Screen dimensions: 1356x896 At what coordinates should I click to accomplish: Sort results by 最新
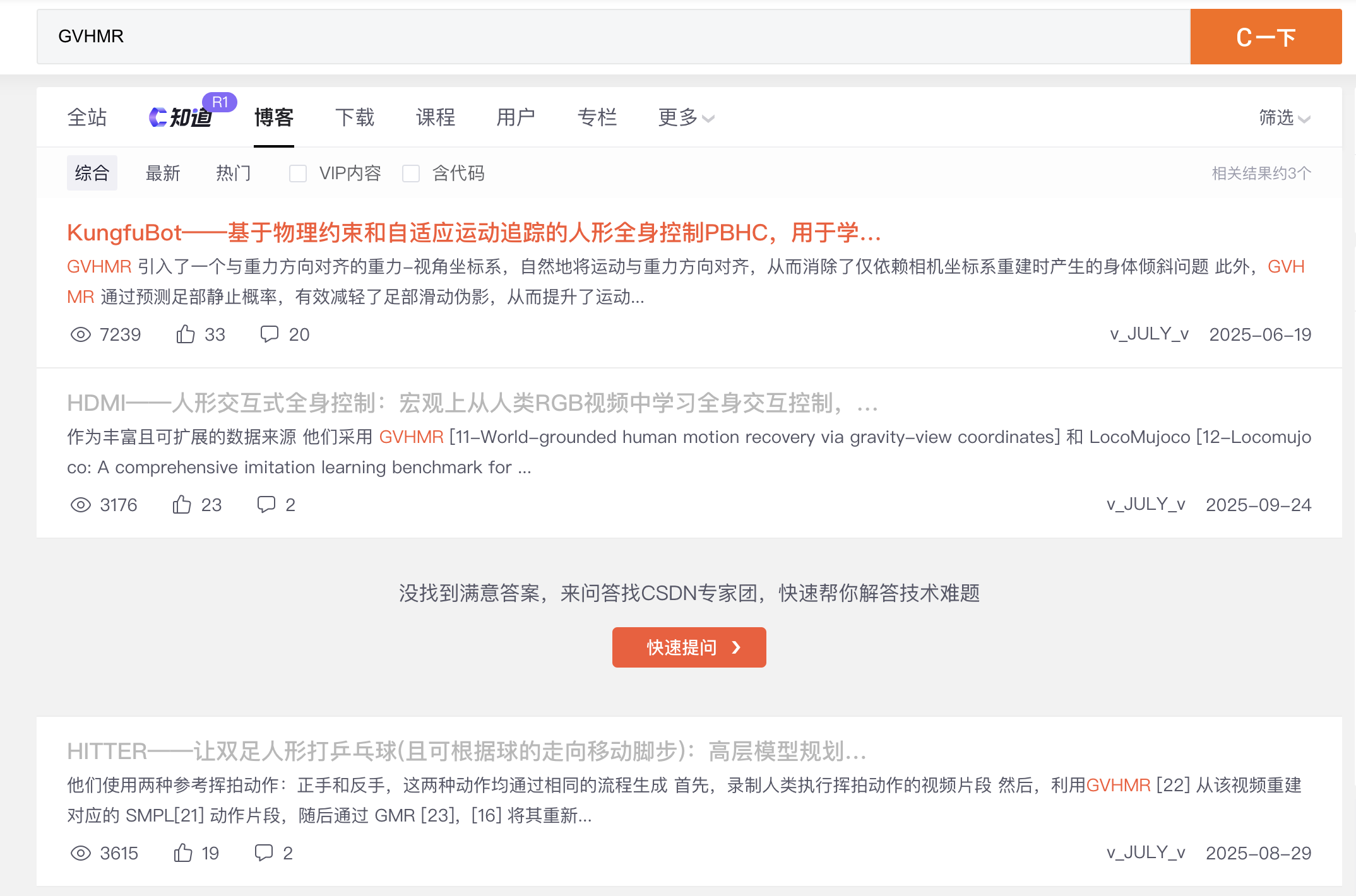coord(163,174)
